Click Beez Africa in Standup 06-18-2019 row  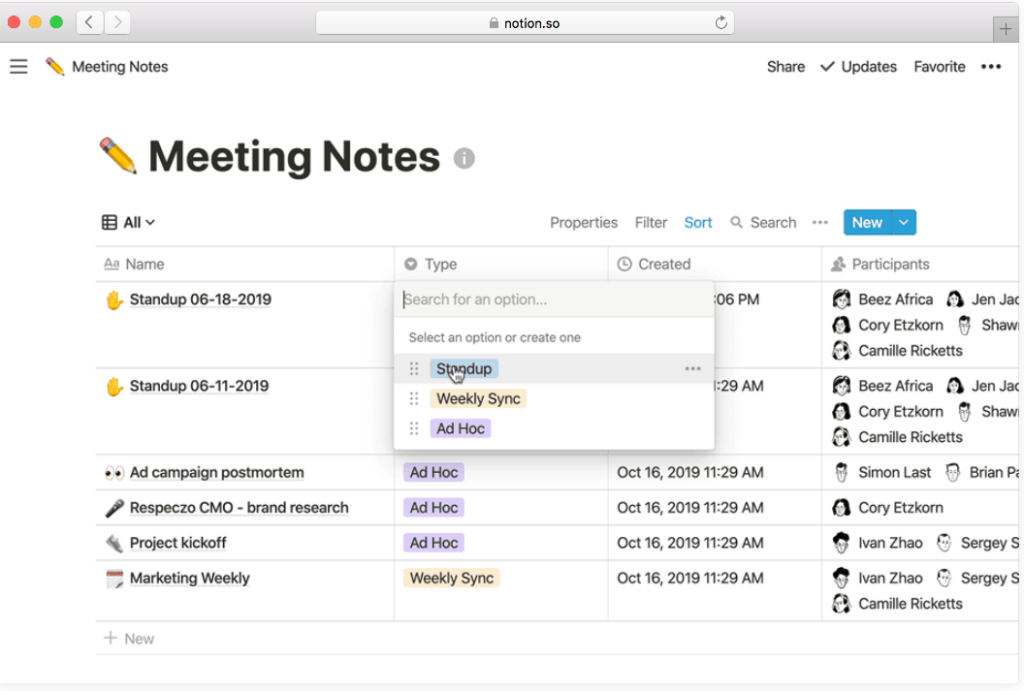coord(883,300)
